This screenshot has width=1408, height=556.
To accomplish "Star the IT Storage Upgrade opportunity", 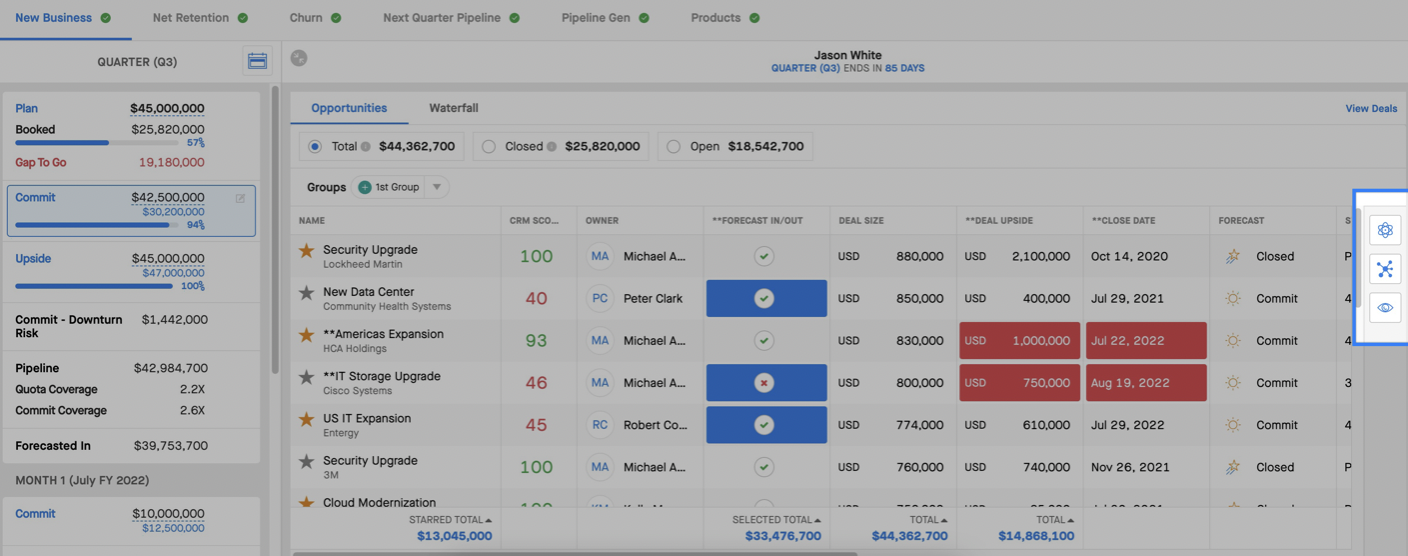I will [x=307, y=377].
